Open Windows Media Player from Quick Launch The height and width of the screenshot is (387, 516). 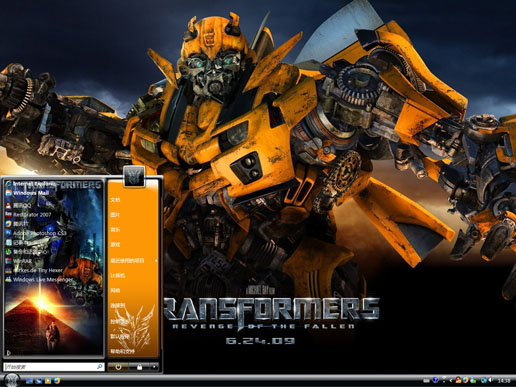[48, 381]
